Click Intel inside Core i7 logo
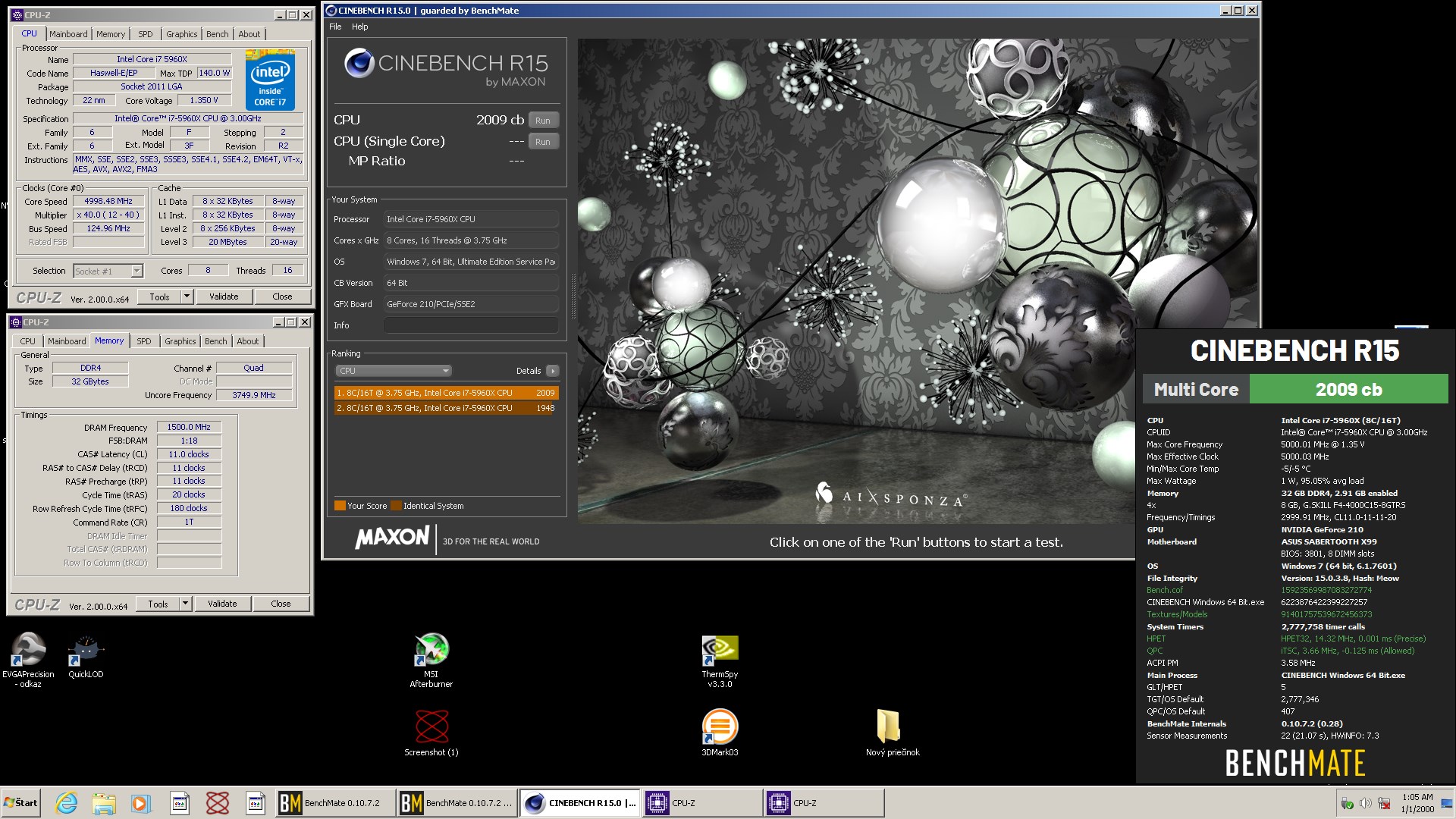Image resolution: width=1456 pixels, height=819 pixels. point(270,80)
